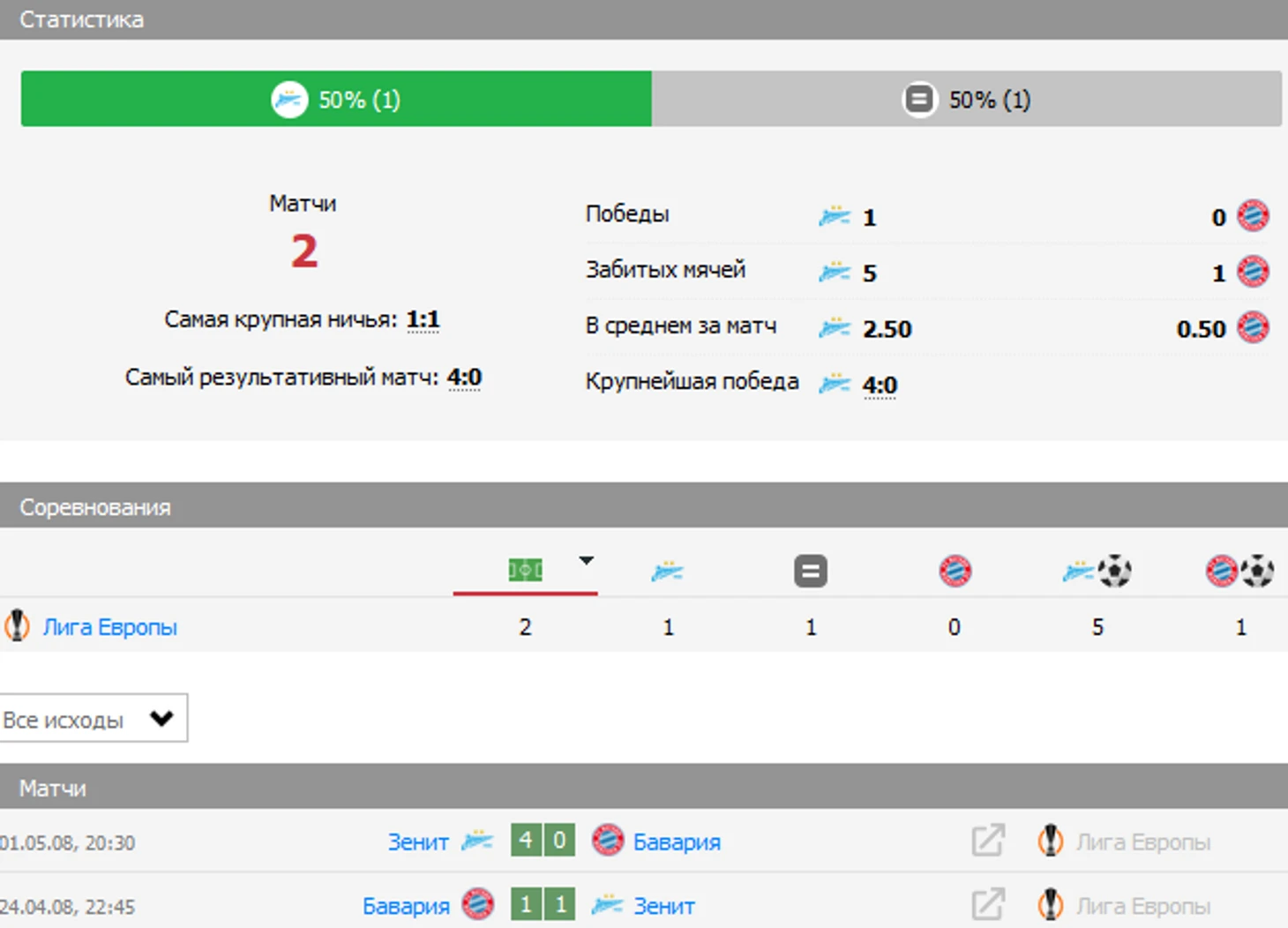Click the 1:1 biggest draw score link
The height and width of the screenshot is (928, 1288).
(423, 319)
